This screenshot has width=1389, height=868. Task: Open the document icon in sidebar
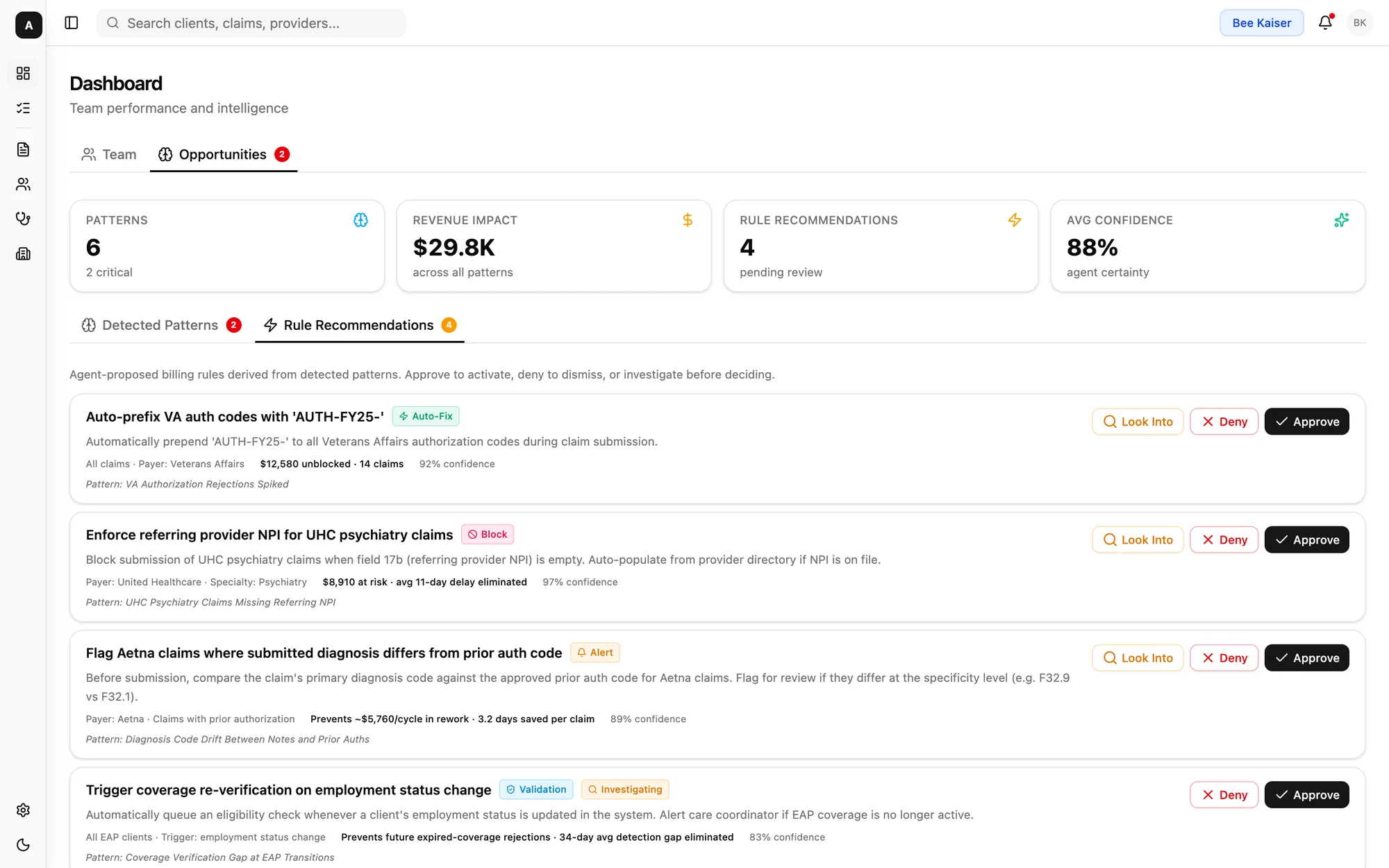click(23, 150)
